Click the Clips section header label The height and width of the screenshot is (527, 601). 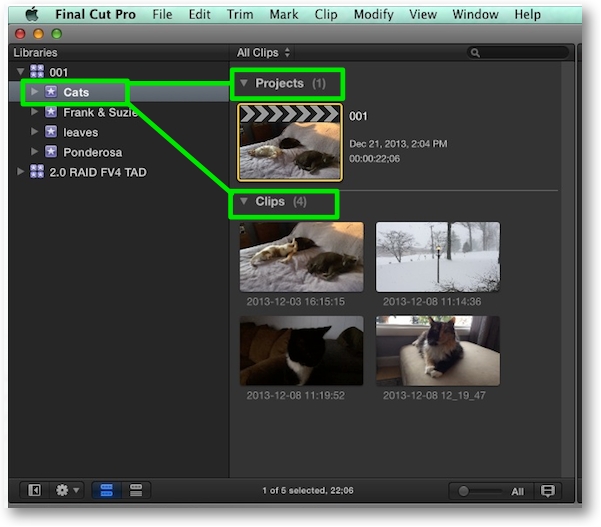click(x=270, y=201)
